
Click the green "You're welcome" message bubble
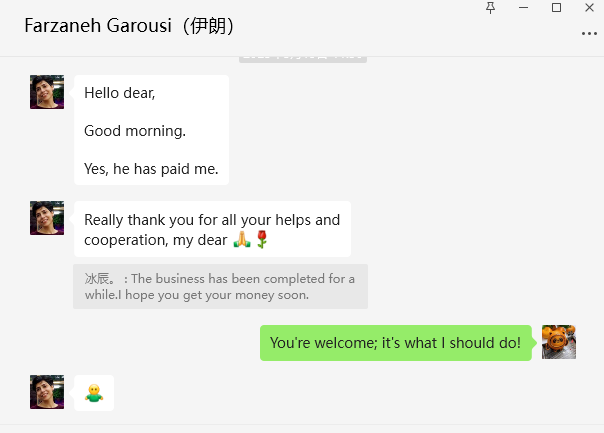pyautogui.click(x=395, y=343)
